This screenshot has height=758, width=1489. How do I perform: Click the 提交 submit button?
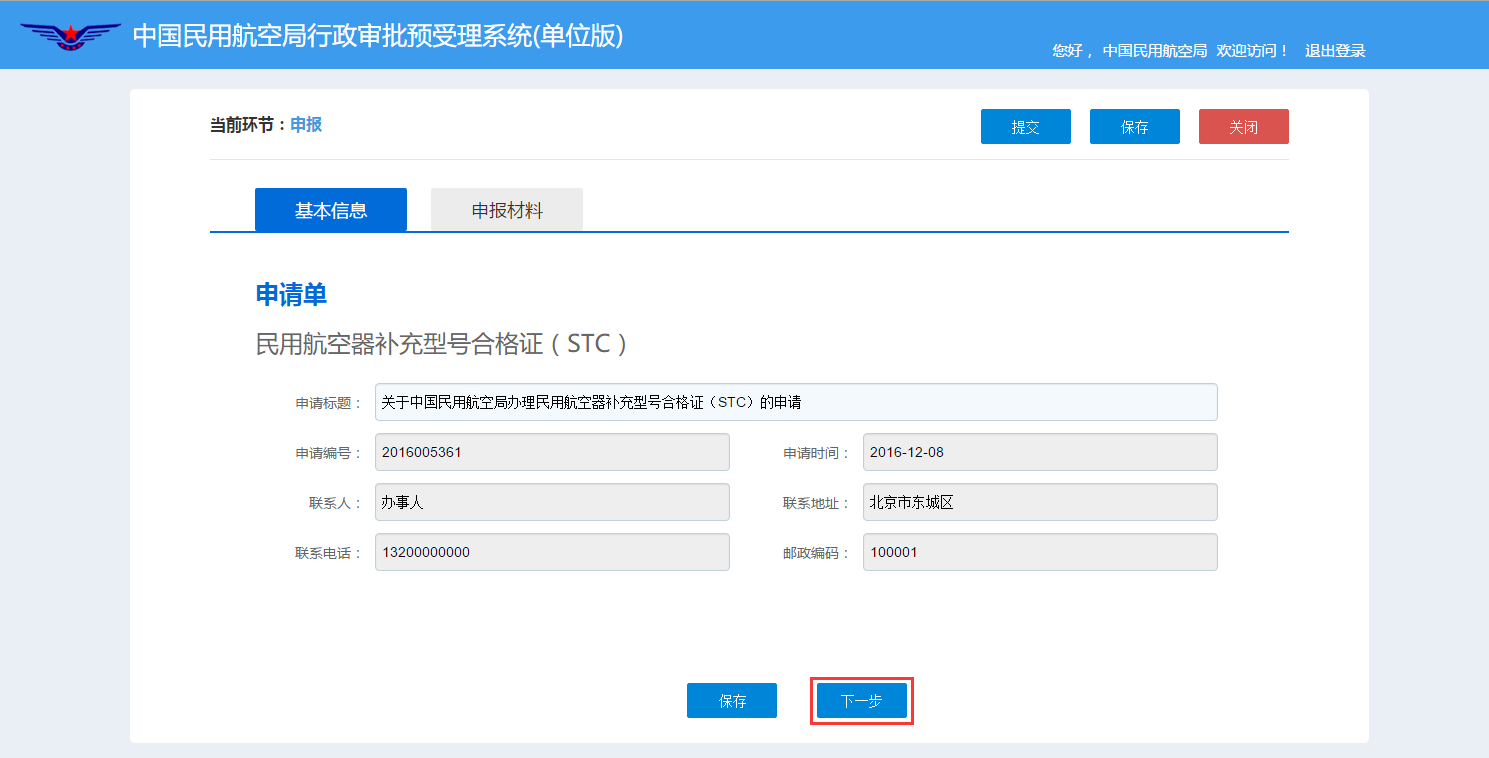(x=1026, y=127)
